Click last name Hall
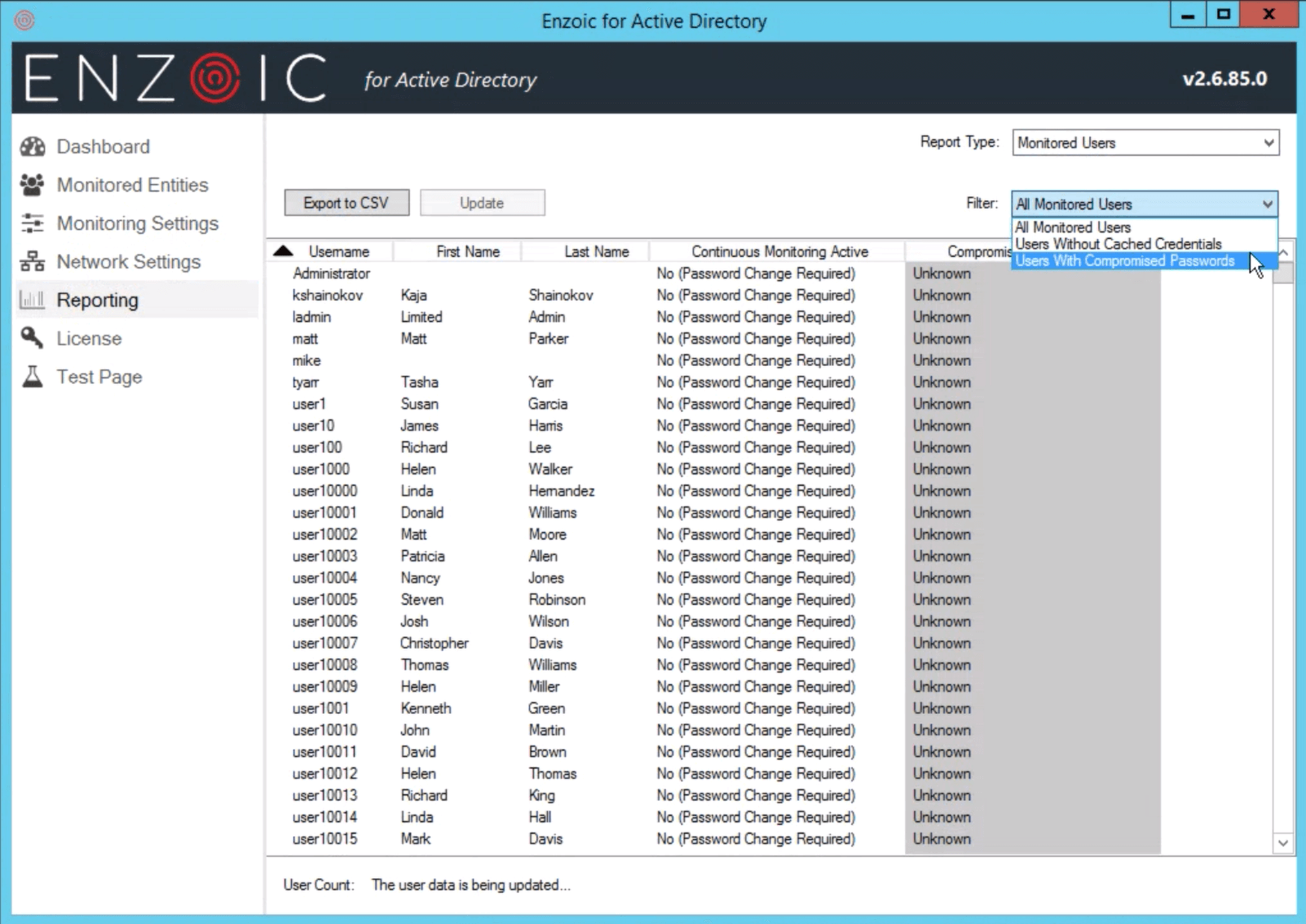Viewport: 1306px width, 924px height. 540,817
